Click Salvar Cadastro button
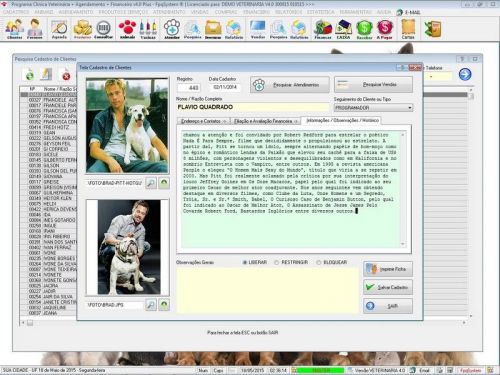The height and width of the screenshot is (375, 500). 388,287
